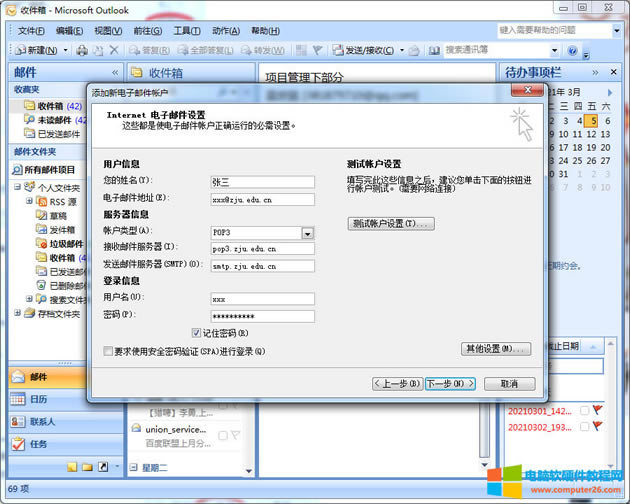Click the 下一步 (Next) button
The height and width of the screenshot is (504, 630).
click(450, 383)
